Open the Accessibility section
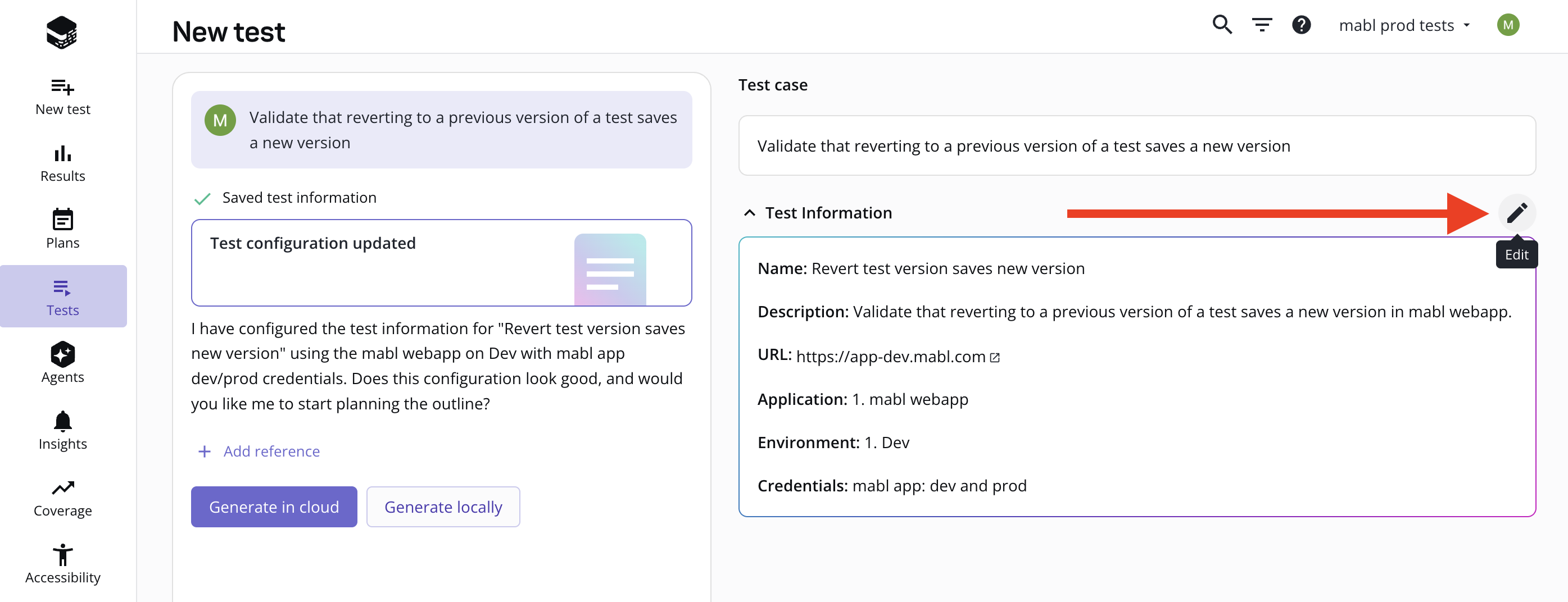Viewport: 1568px width, 602px height. click(63, 564)
